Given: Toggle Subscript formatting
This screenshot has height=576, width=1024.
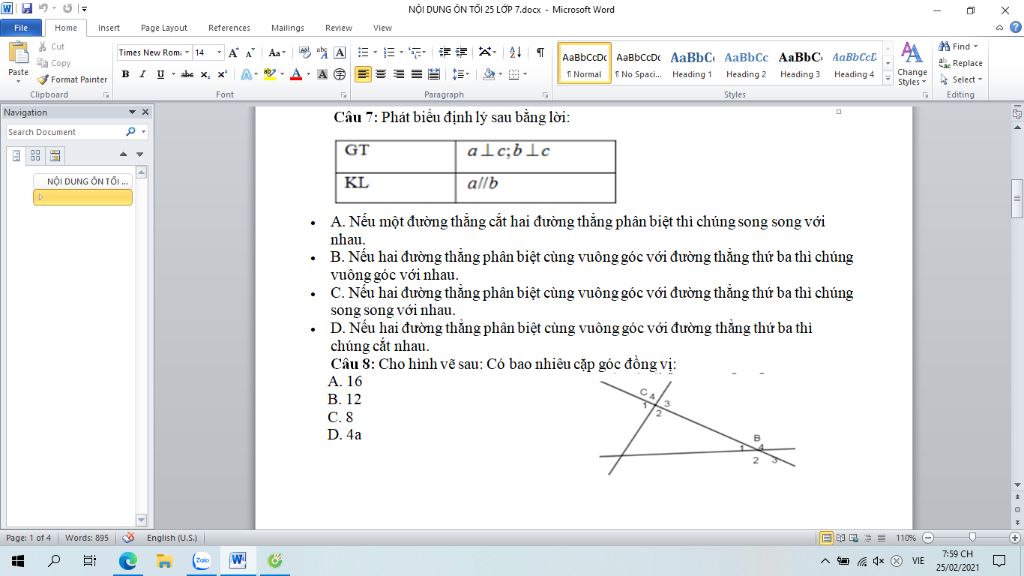Looking at the screenshot, I should (205, 74).
